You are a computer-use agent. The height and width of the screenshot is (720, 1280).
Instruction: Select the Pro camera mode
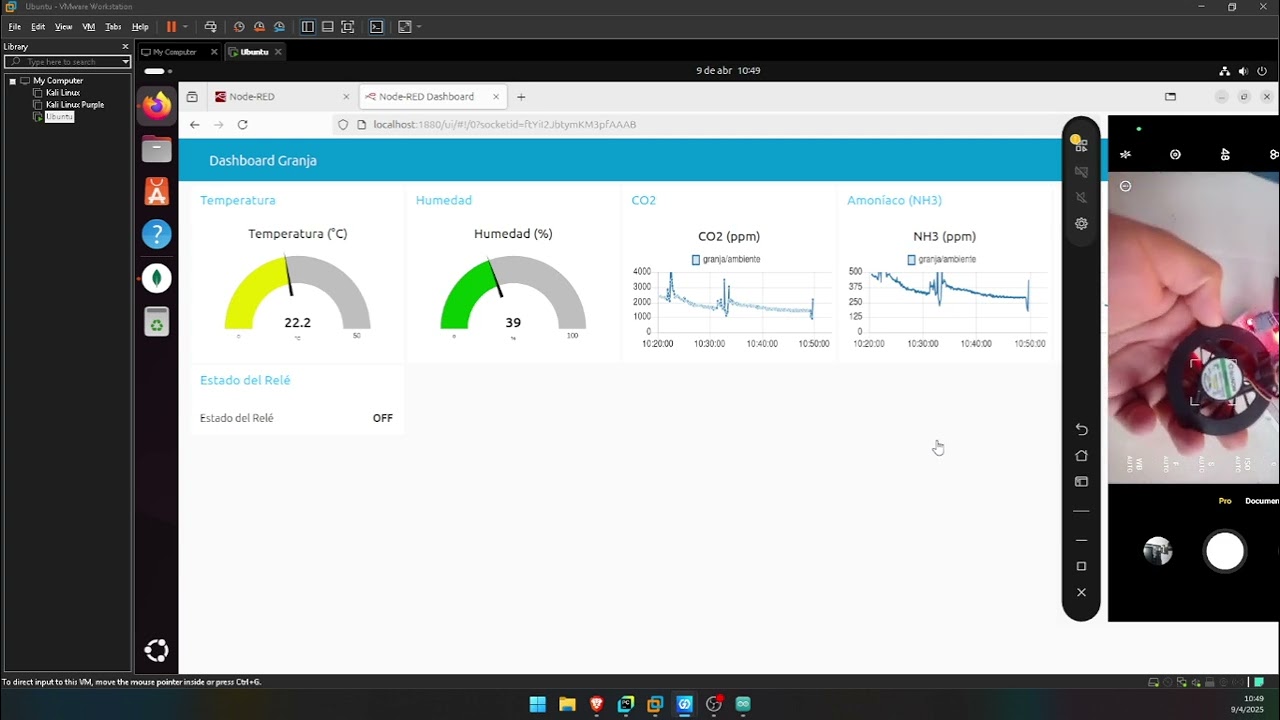tap(1225, 501)
